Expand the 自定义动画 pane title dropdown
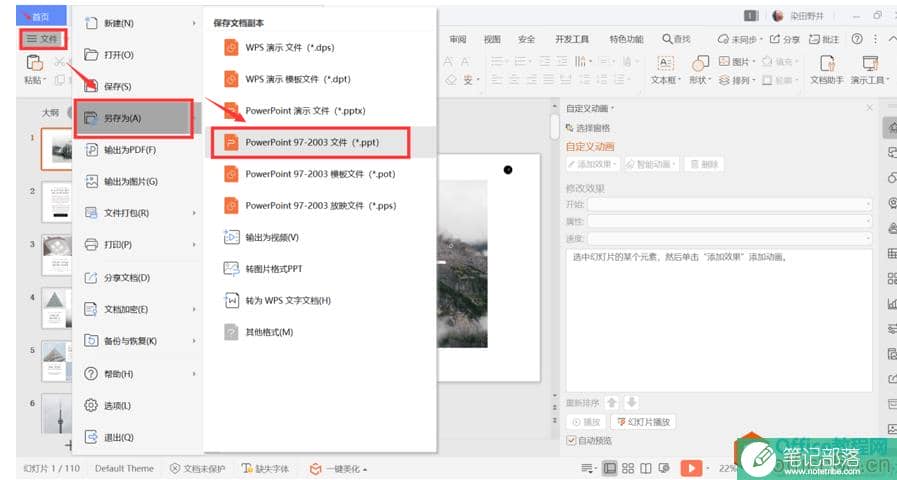This screenshot has height=480, width=897. click(613, 108)
